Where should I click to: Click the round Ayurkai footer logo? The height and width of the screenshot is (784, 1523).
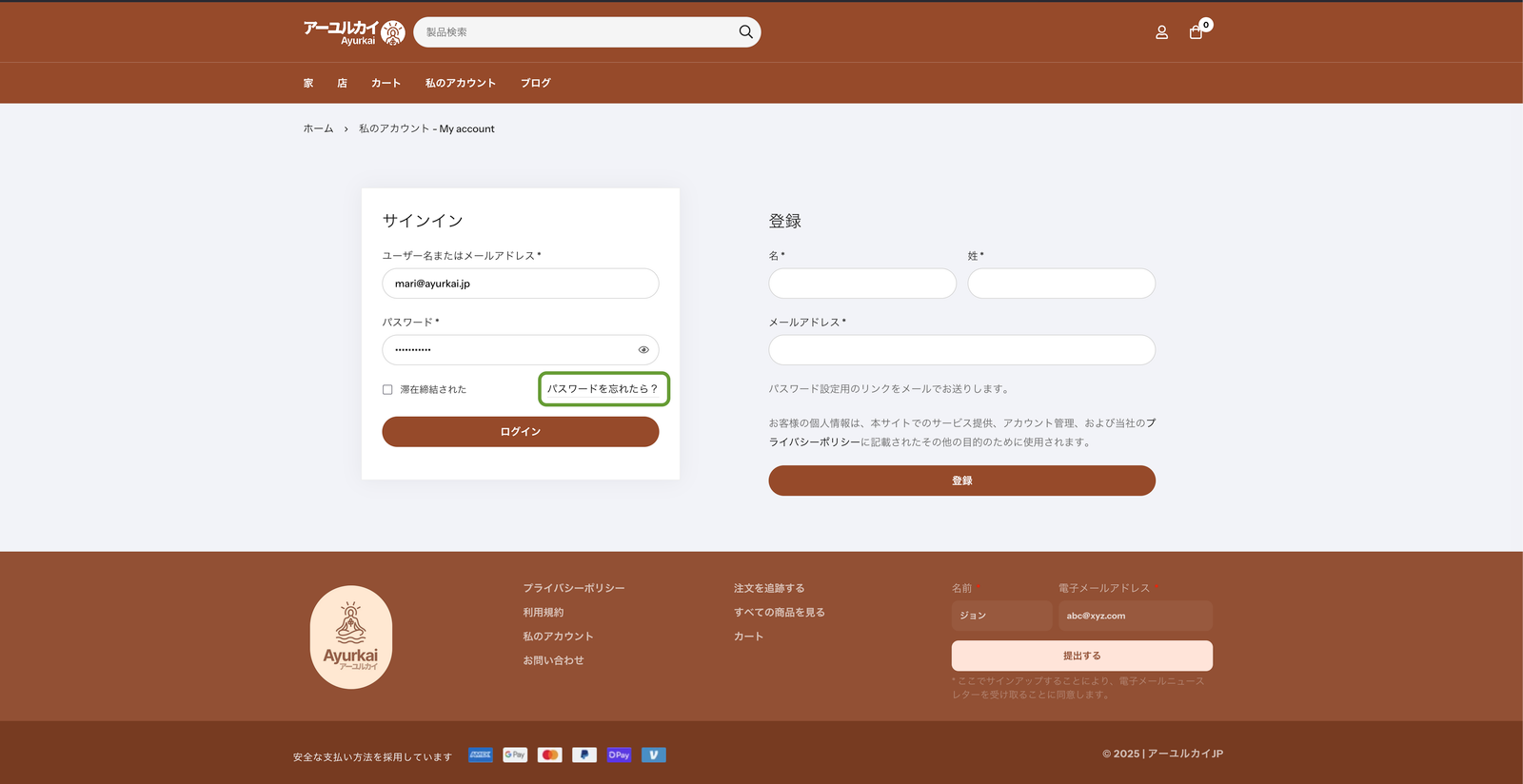351,637
